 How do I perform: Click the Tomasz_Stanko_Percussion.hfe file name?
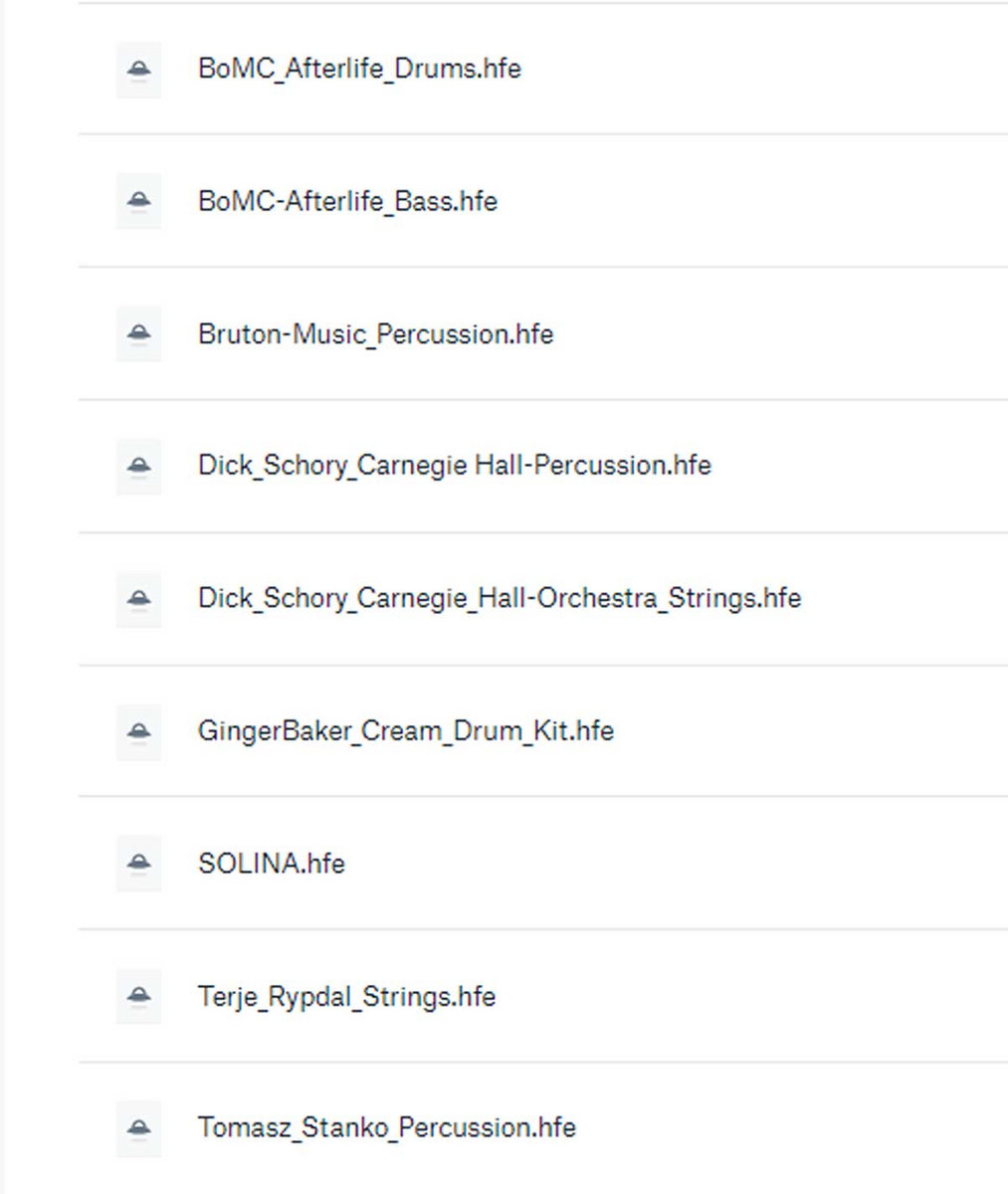click(386, 1128)
